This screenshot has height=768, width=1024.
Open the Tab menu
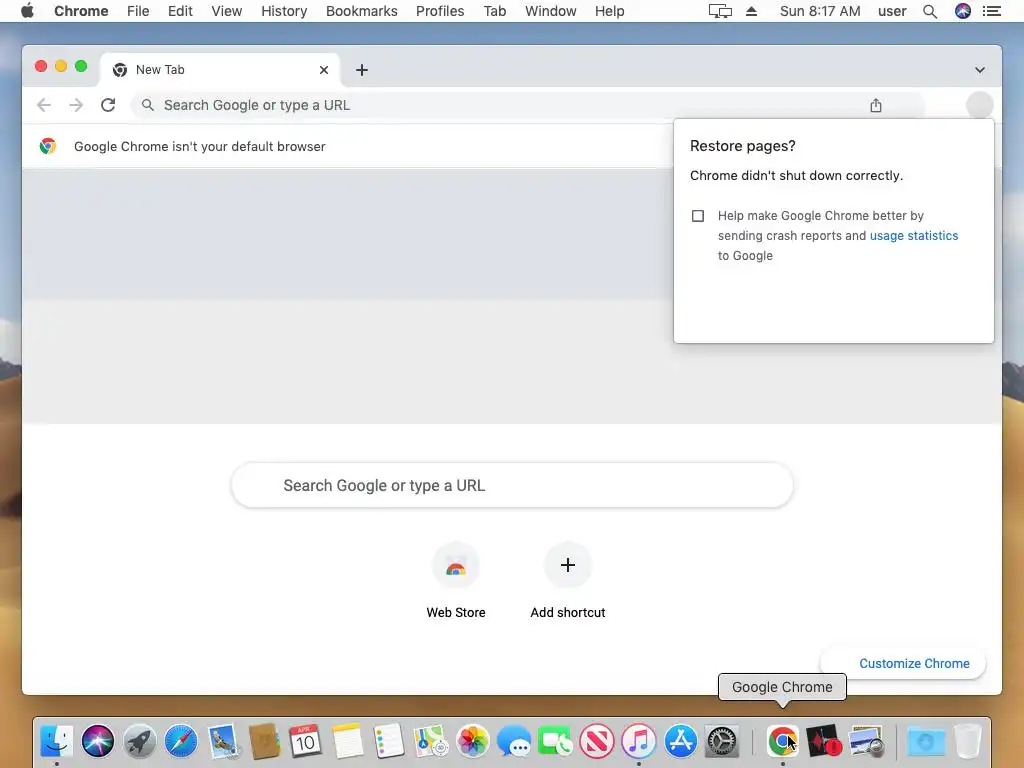pyautogui.click(x=494, y=11)
